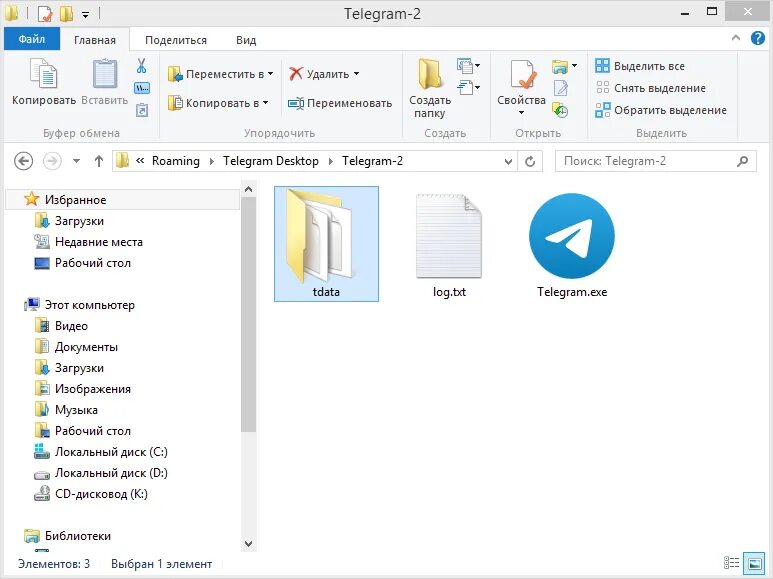Image resolution: width=773 pixels, height=579 pixels.
Task: Click Roaming in the address path
Action: point(176,161)
